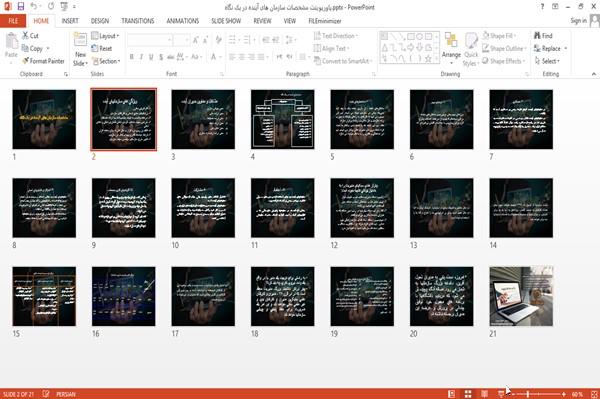Image resolution: width=600 pixels, height=399 pixels.
Task: Click Sign in link
Action: click(x=578, y=21)
